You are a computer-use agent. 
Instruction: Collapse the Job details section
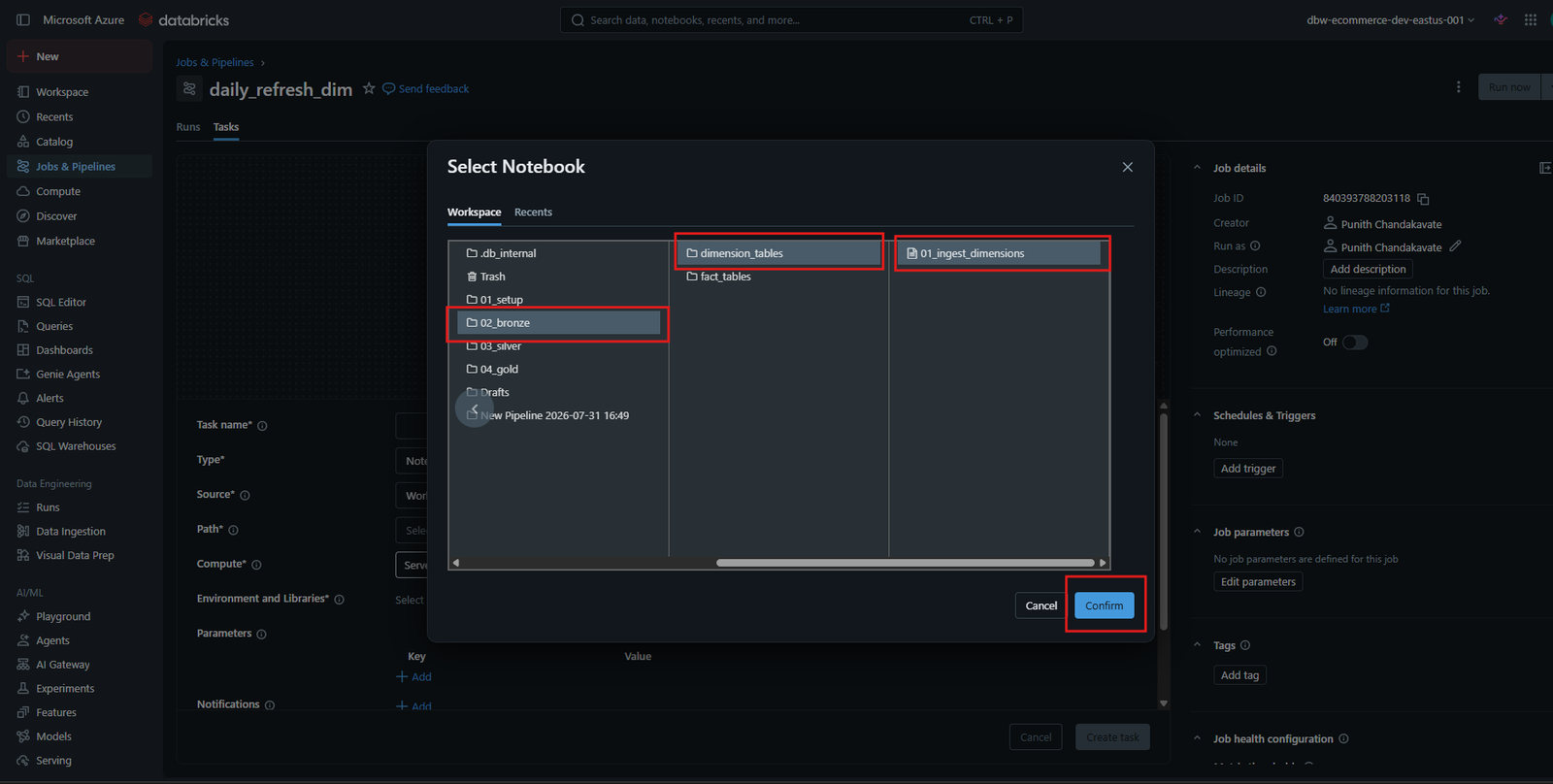click(x=1197, y=168)
